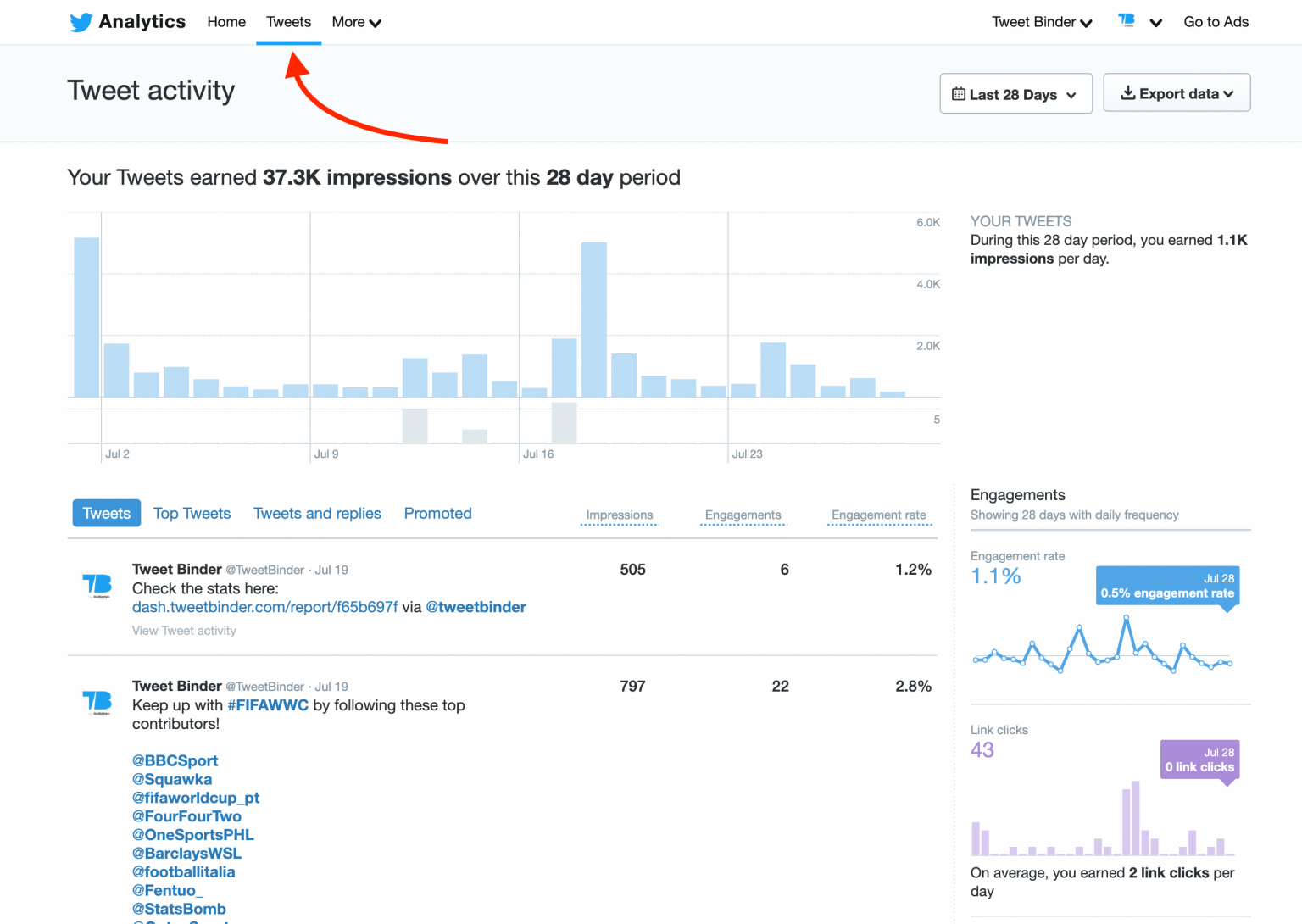The image size is (1302, 924).
Task: Select the Promoted tab
Action: 437,513
